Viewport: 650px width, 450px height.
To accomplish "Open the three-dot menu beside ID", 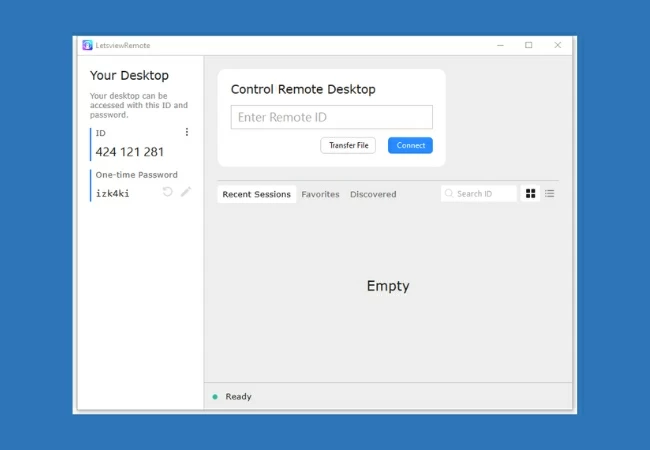I will pos(187,132).
